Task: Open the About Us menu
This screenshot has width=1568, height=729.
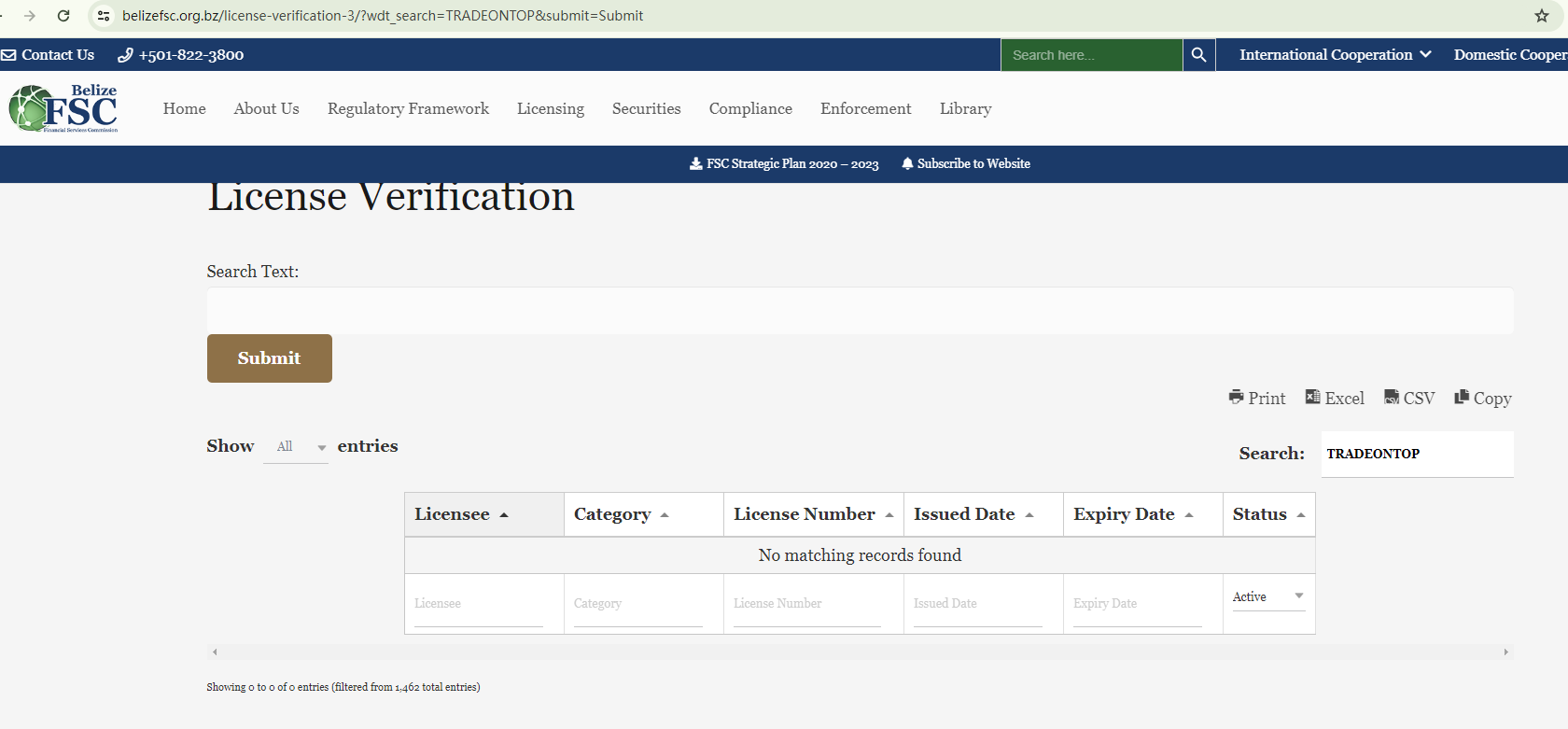Action: [267, 108]
